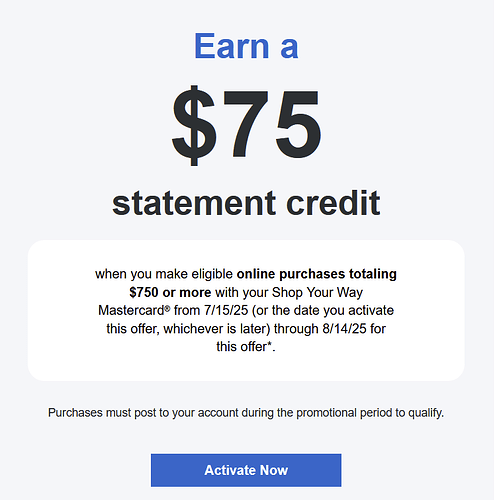Image resolution: width=494 pixels, height=500 pixels.
Task: Click the 8/14/25 end date
Action: [344, 329]
